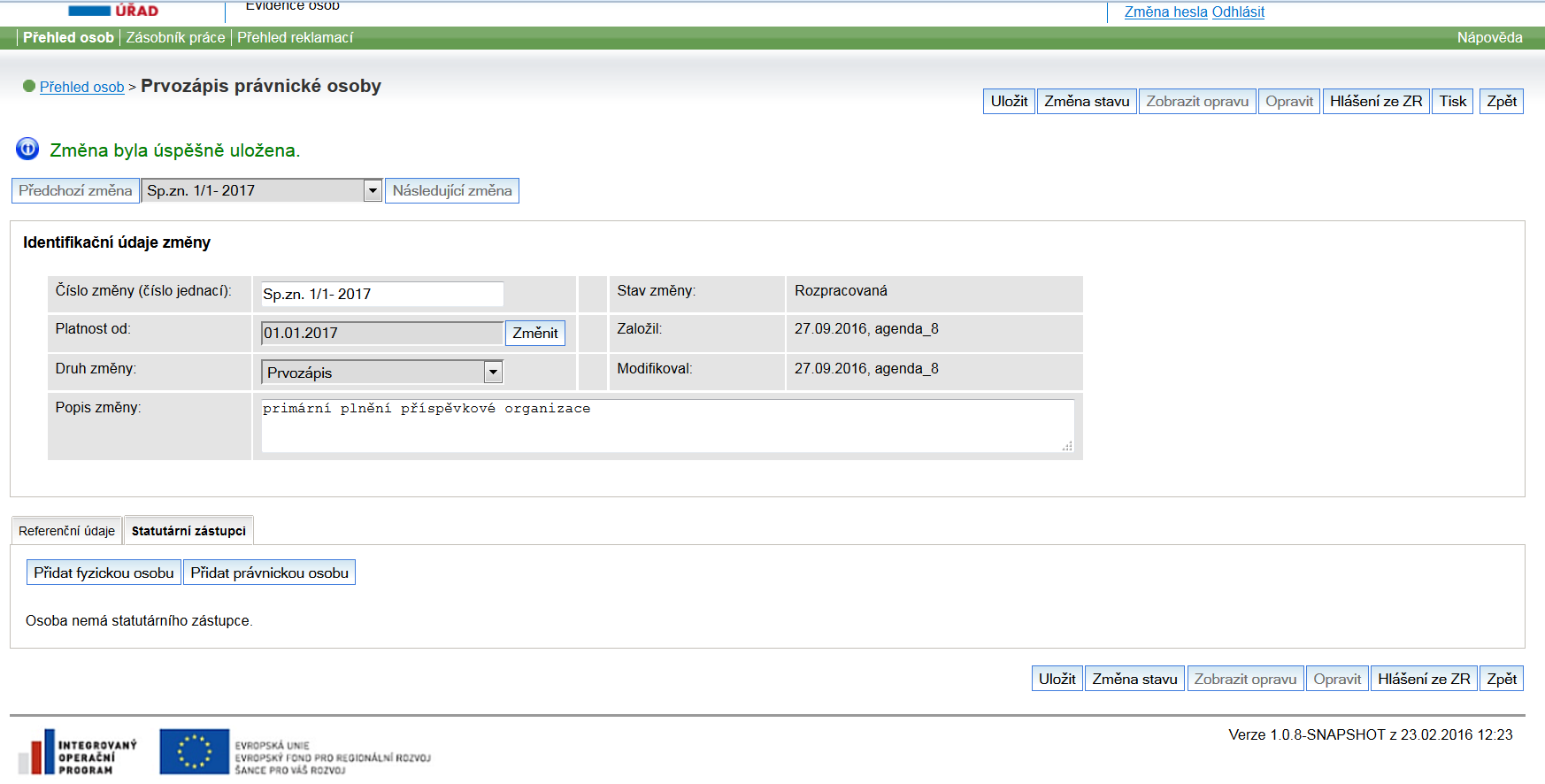Click the European Union flag logo

click(x=194, y=752)
